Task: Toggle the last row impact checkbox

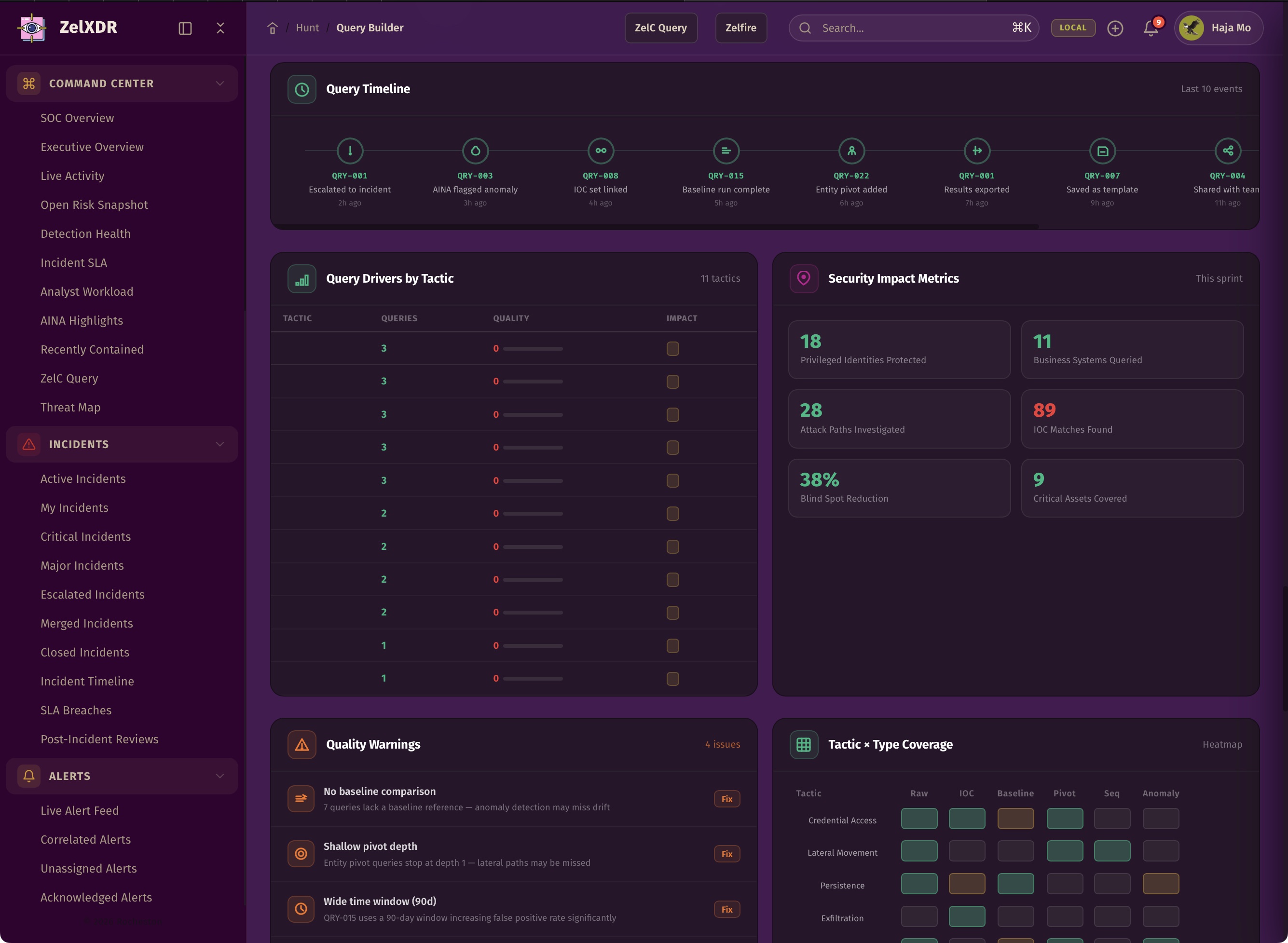Action: 672,679
